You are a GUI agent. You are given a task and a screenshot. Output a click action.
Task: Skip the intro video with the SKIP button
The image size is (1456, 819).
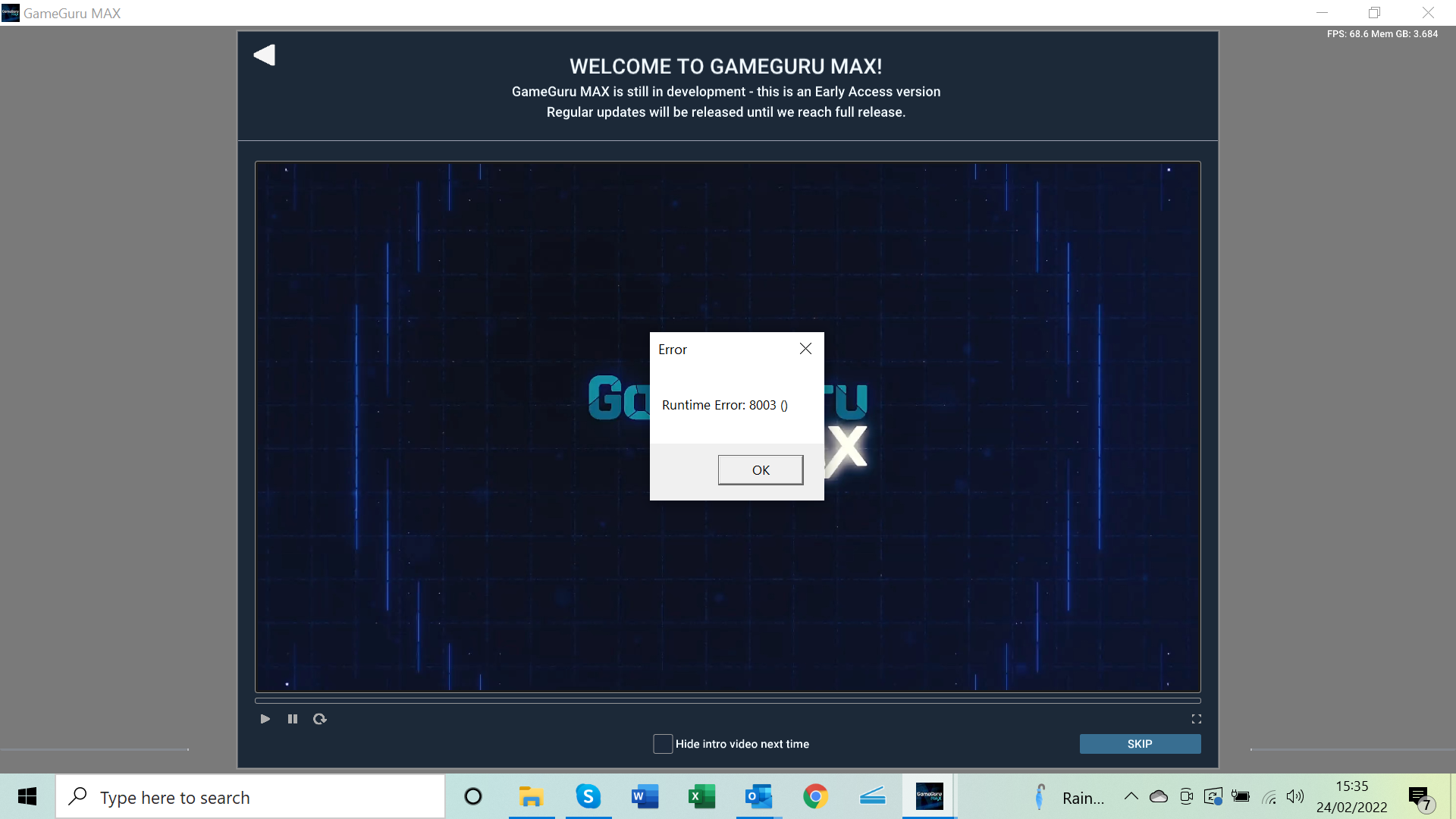(1140, 743)
